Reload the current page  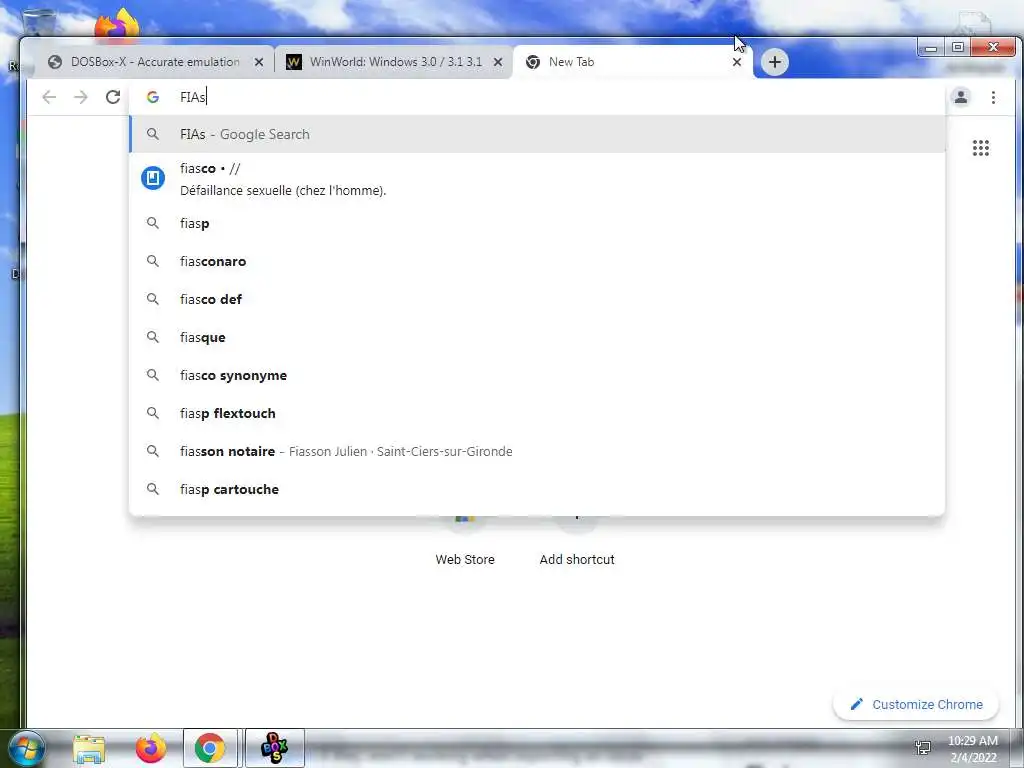tap(113, 97)
